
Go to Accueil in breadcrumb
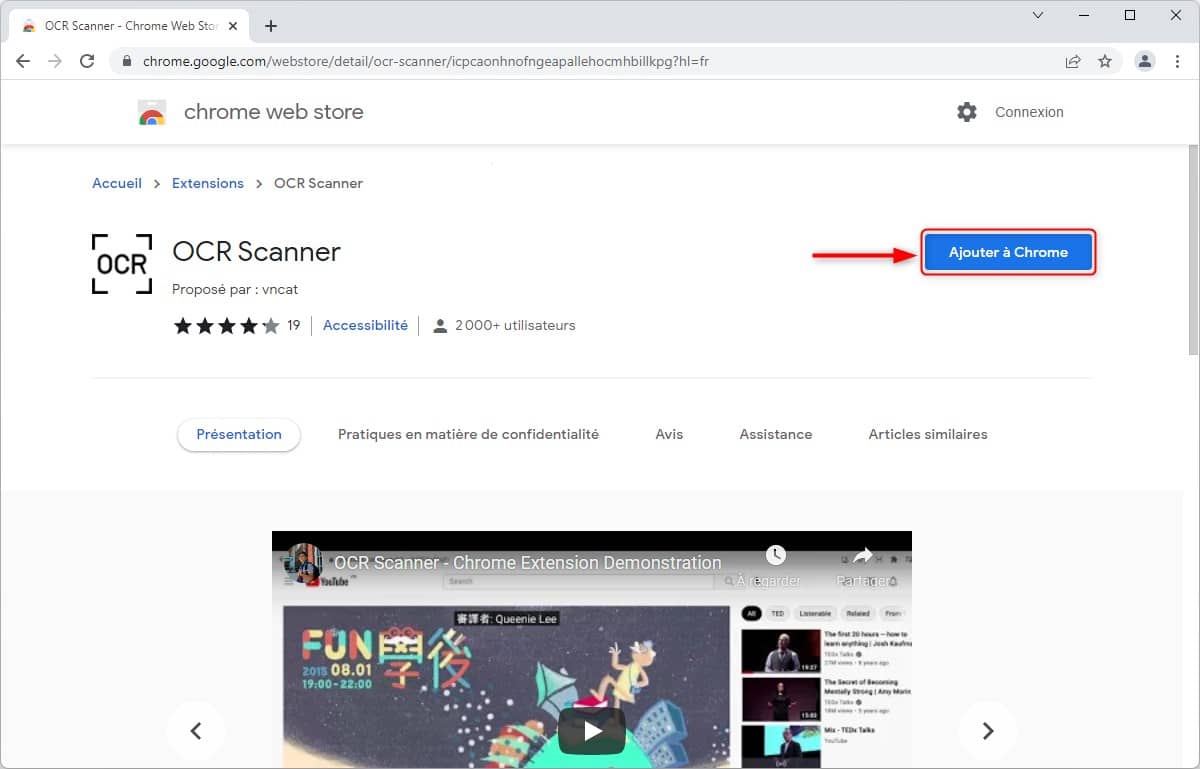[117, 183]
